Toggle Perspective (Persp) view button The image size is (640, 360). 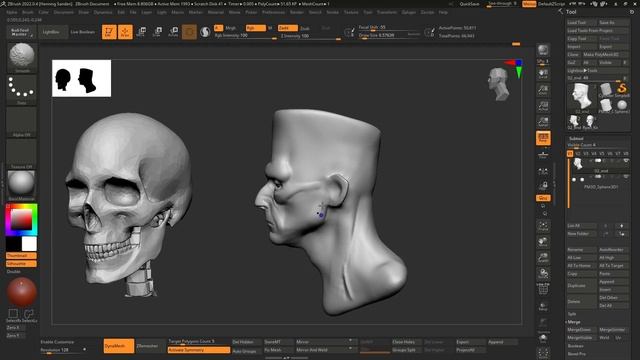click(x=543, y=138)
